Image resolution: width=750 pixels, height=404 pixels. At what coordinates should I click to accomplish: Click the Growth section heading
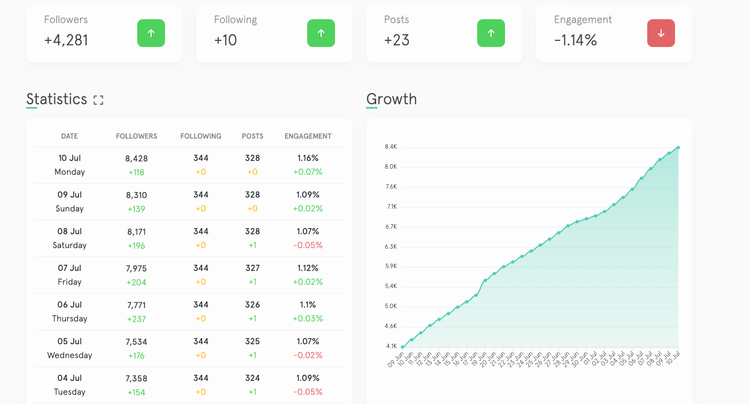click(391, 99)
